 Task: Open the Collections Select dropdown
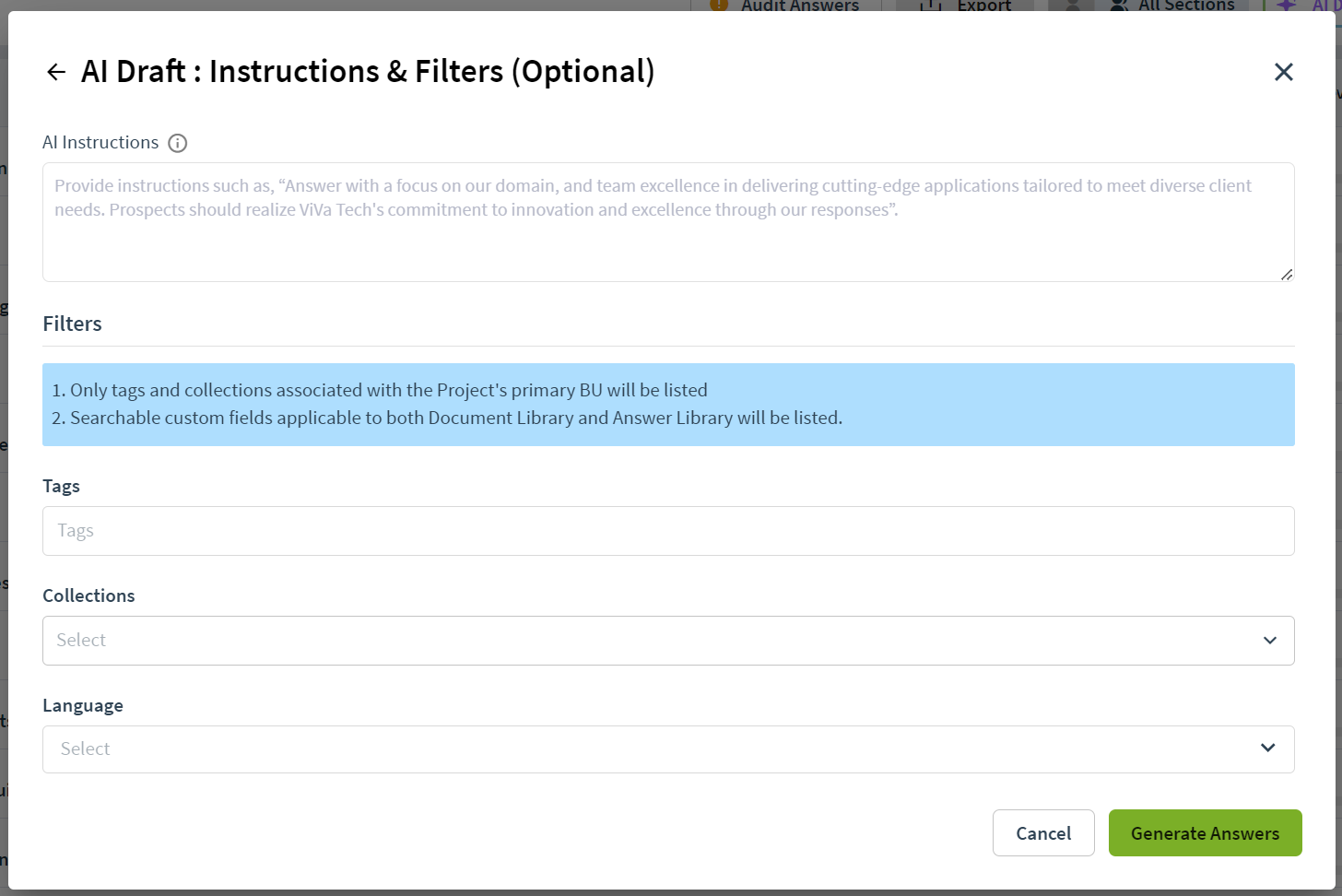tap(668, 641)
